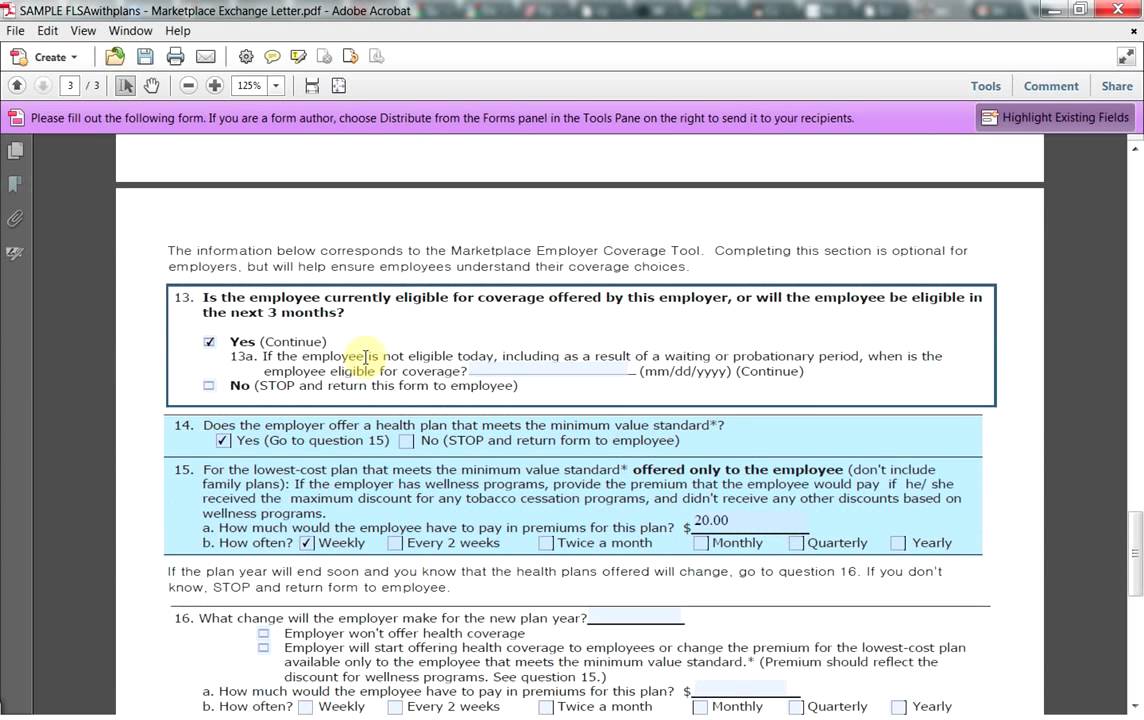Check Weekly in question 16
The height and width of the screenshot is (720, 1144).
click(306, 707)
